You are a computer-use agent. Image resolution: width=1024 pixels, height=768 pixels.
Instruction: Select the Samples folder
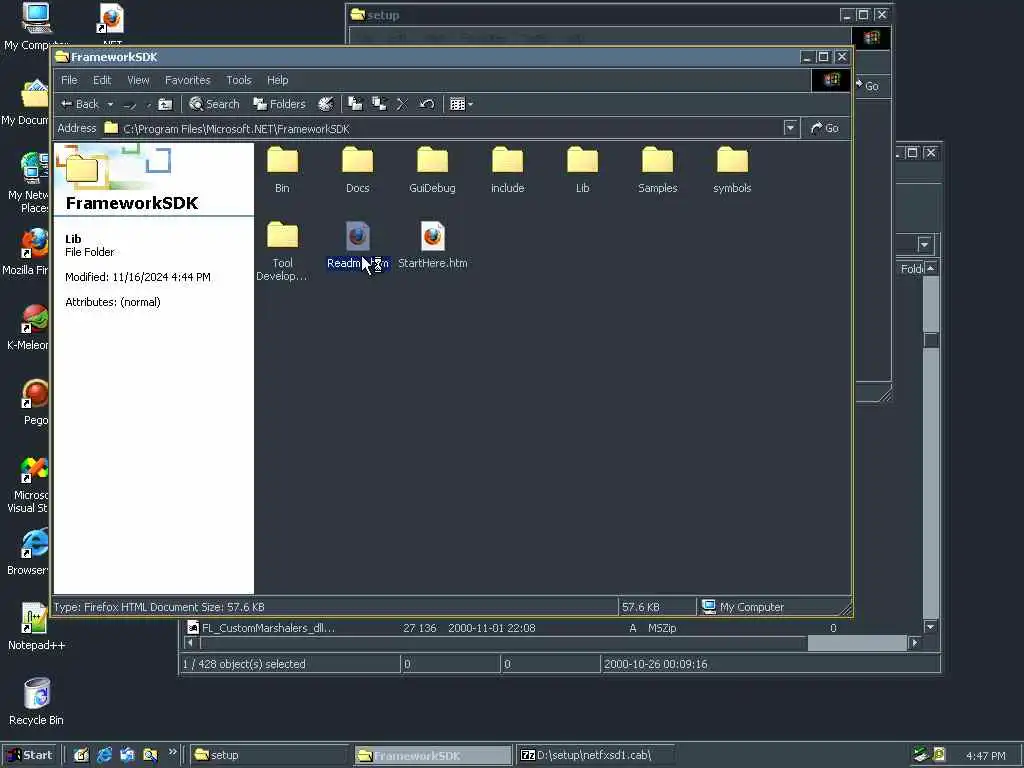pos(658,170)
